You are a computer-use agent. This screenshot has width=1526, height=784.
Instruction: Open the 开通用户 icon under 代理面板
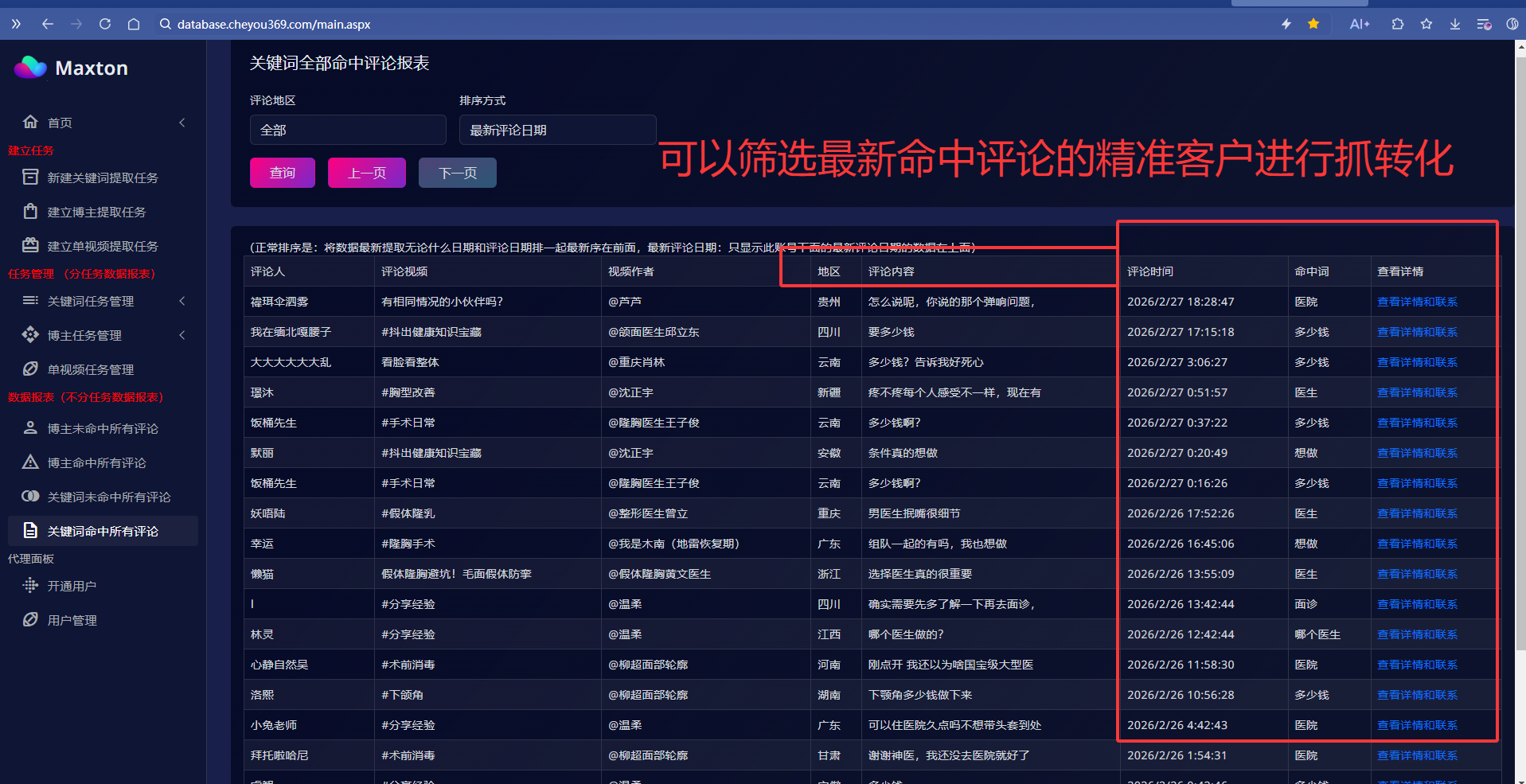30,585
